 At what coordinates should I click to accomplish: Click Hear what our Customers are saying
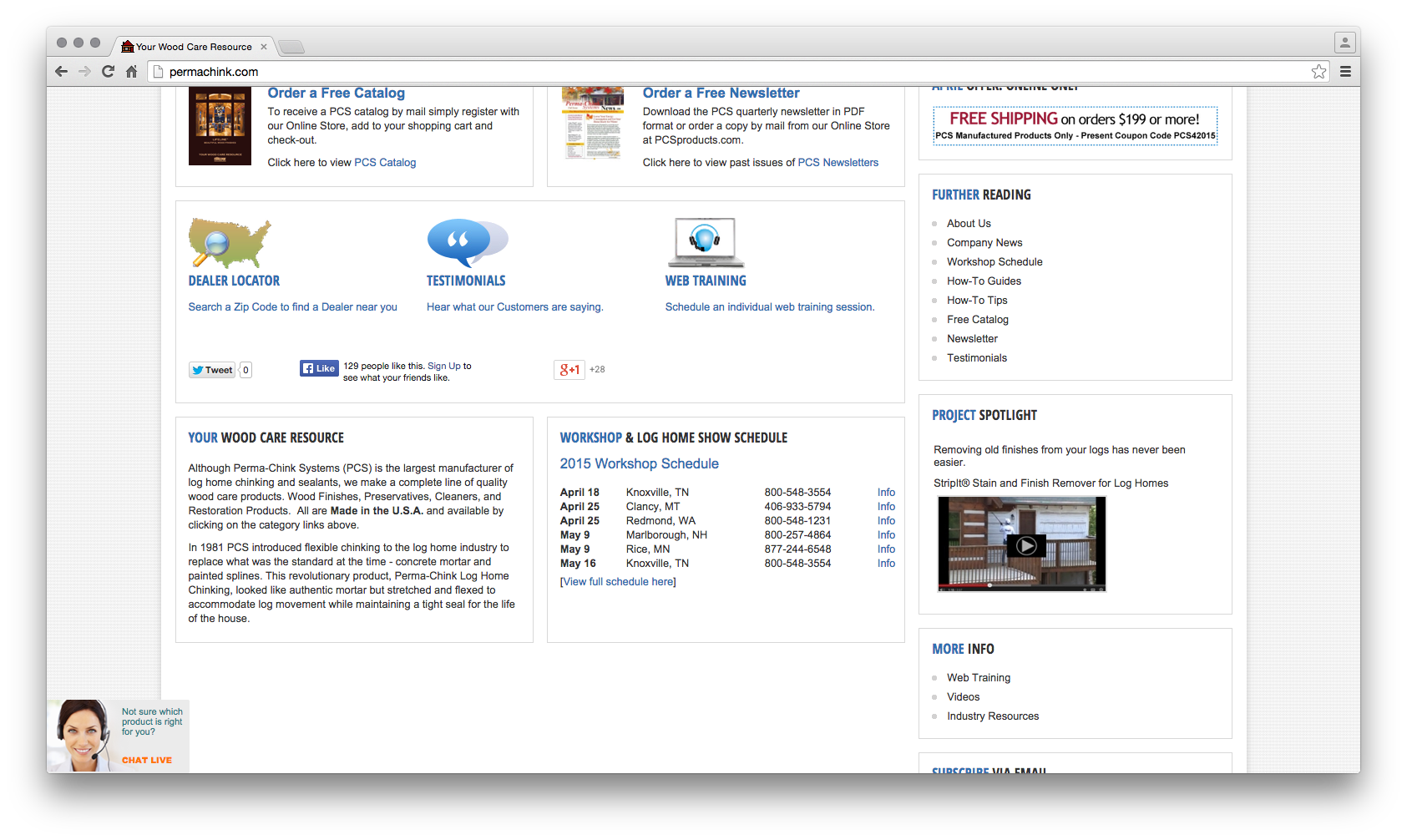tap(514, 307)
